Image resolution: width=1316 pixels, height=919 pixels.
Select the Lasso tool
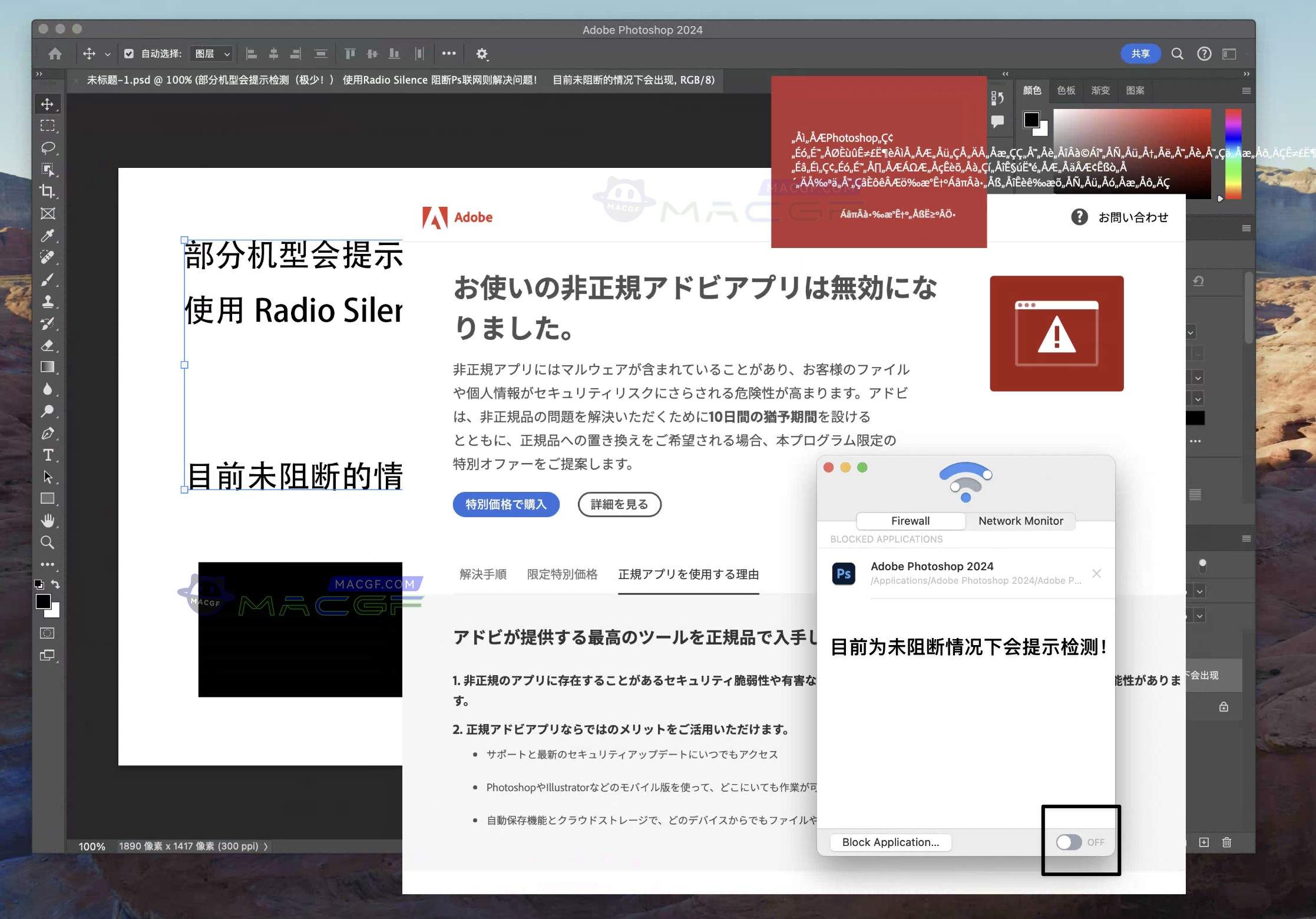[47, 148]
